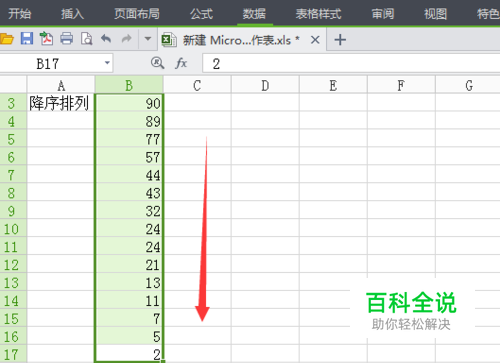Switch to the 公式 tab
500x363 pixels.
201,14
